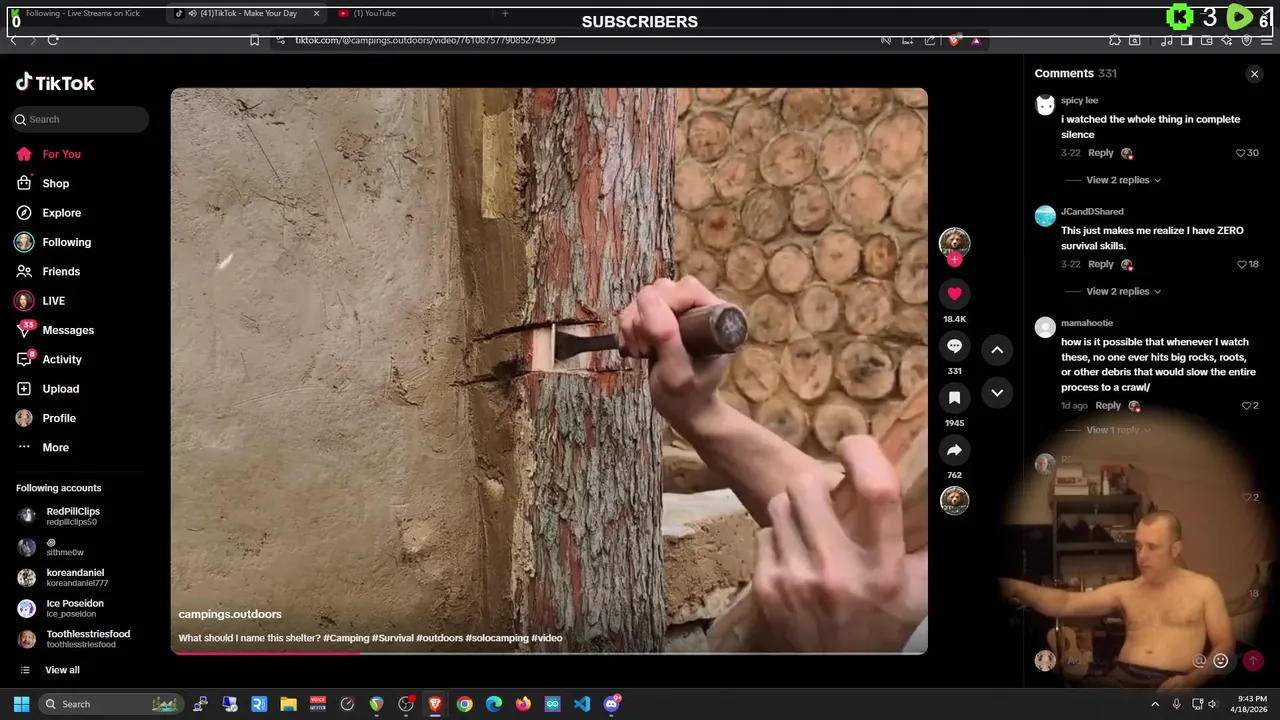Open Google Chrome from taskbar
1280x720 pixels.
(x=464, y=704)
